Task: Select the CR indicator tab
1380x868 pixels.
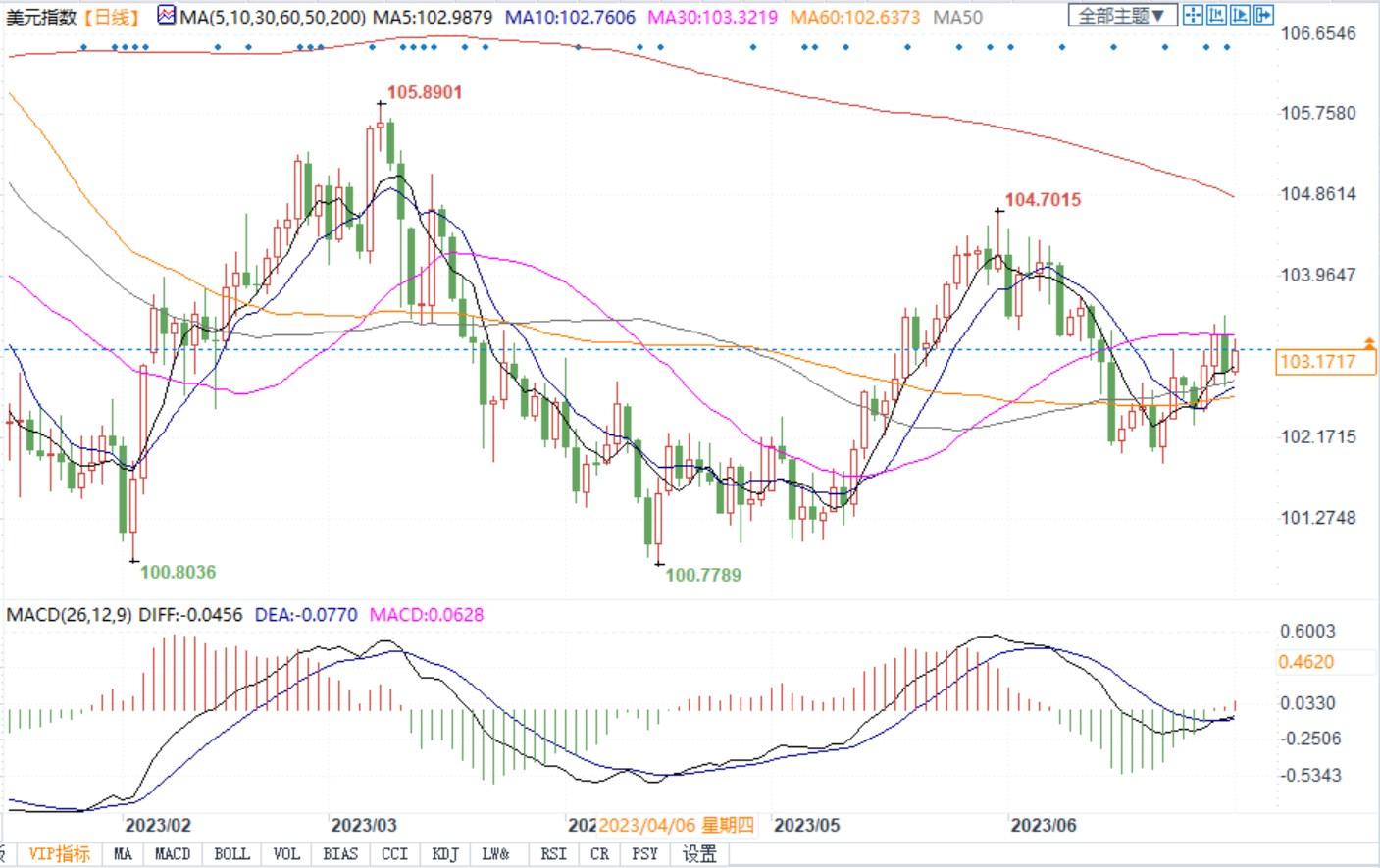Action: click(599, 853)
